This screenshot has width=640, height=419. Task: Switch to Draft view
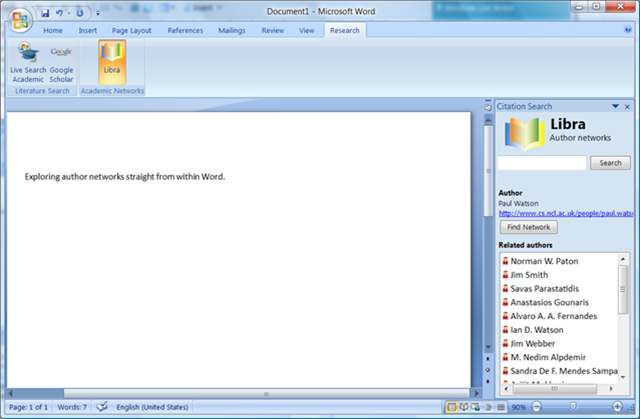click(501, 407)
